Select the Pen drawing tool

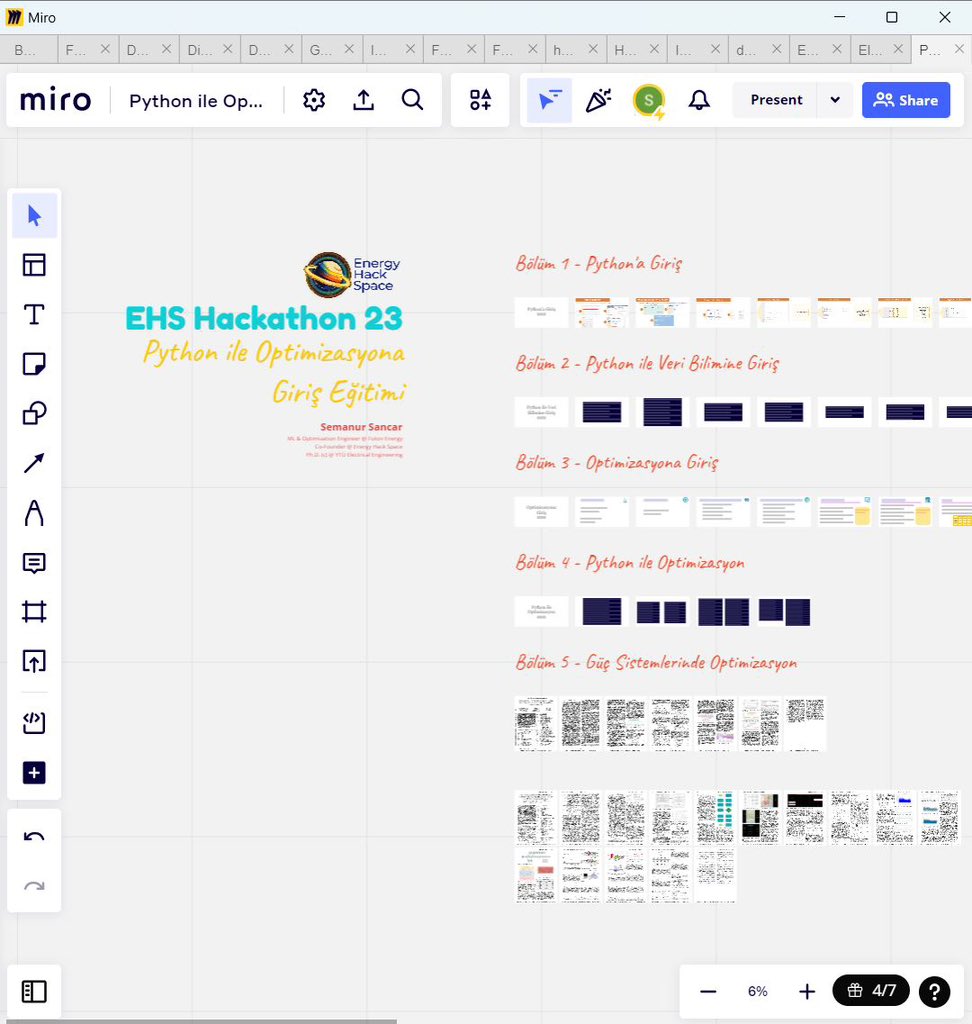point(35,513)
